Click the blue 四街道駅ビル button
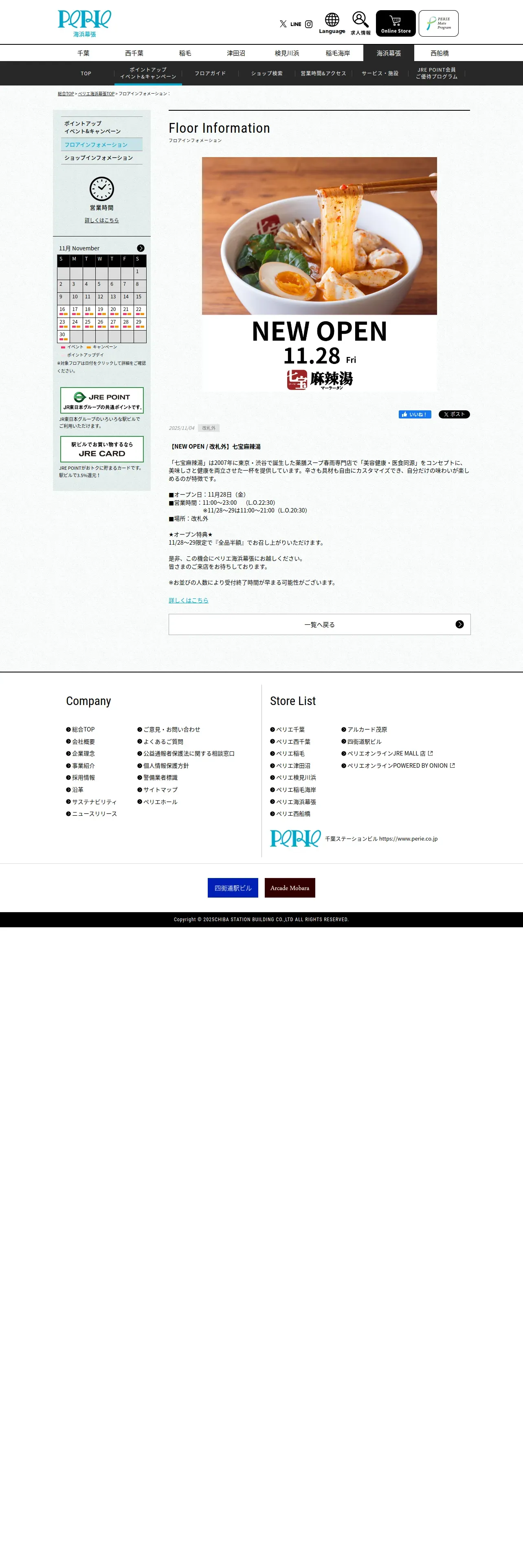This screenshot has width=523, height=1568. [x=233, y=887]
